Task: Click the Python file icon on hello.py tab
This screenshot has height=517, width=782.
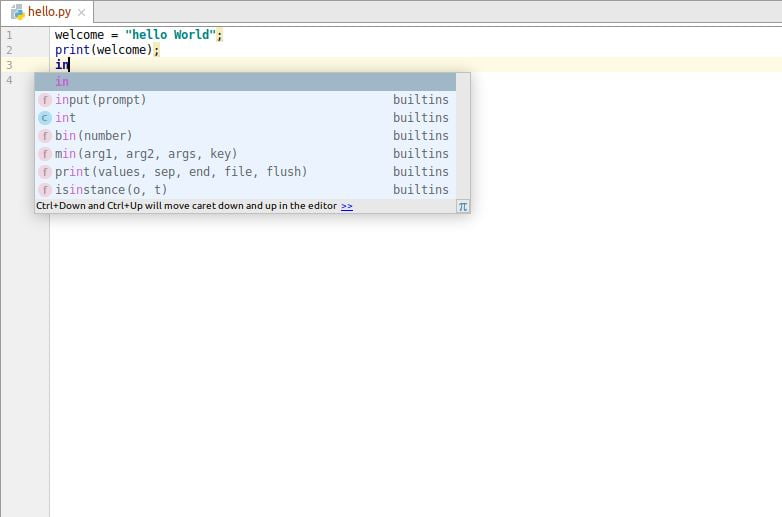Action: [17, 11]
